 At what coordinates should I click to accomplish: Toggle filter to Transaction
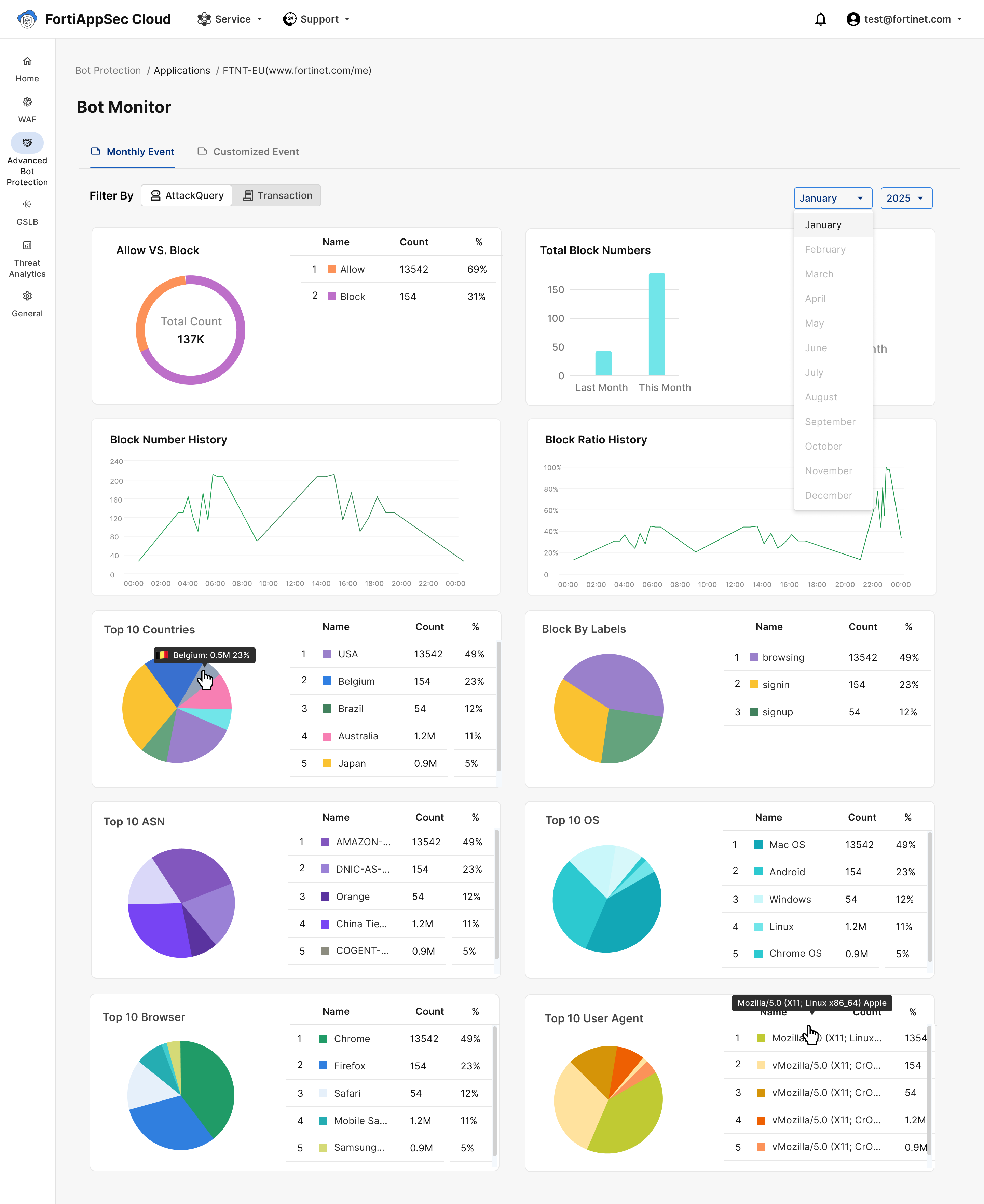point(277,195)
